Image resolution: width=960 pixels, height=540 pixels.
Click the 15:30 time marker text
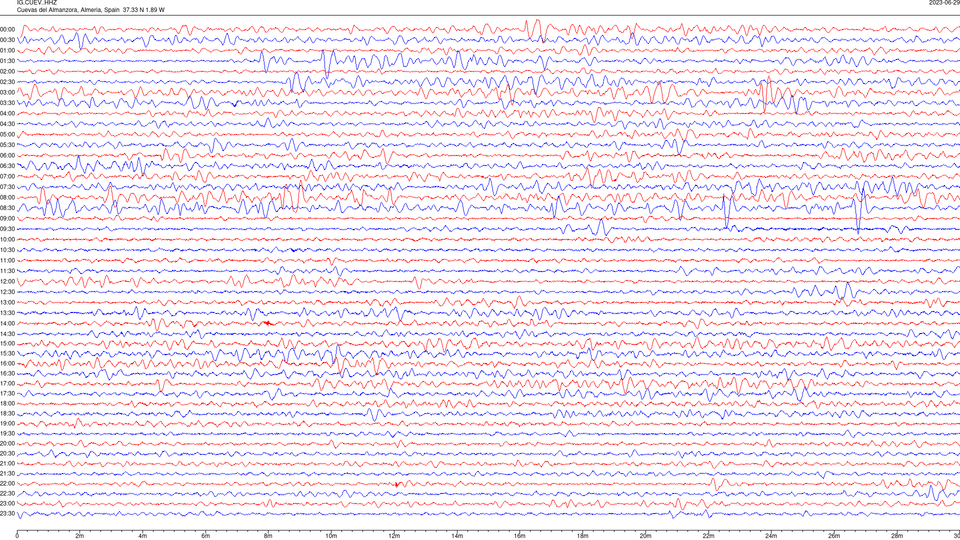tap(7, 353)
